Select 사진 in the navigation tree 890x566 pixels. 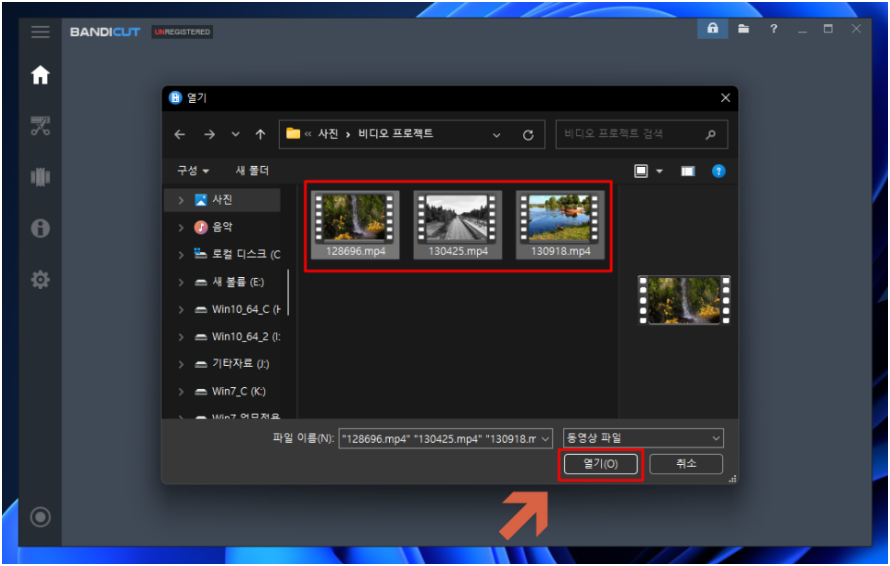coord(222,200)
